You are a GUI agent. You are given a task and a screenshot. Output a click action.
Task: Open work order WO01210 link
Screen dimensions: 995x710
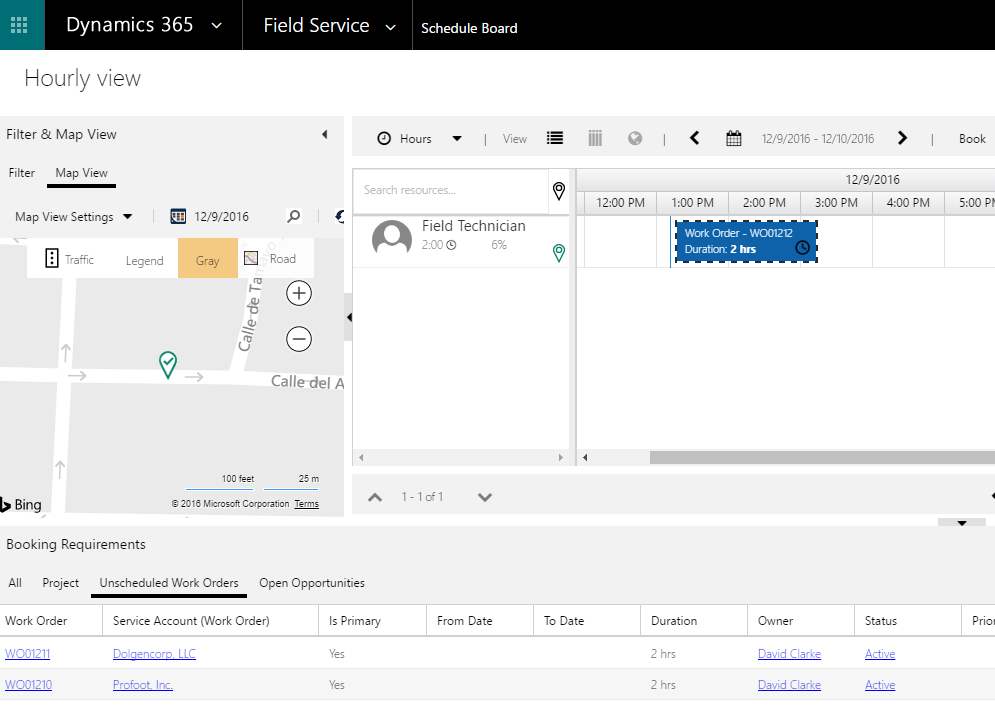29,685
